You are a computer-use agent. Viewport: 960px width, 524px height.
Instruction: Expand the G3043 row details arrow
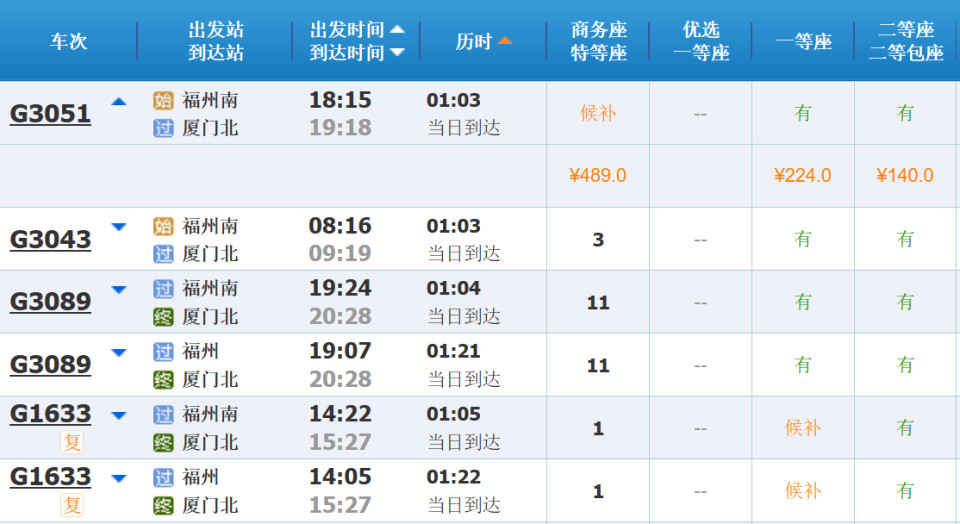coord(119,227)
